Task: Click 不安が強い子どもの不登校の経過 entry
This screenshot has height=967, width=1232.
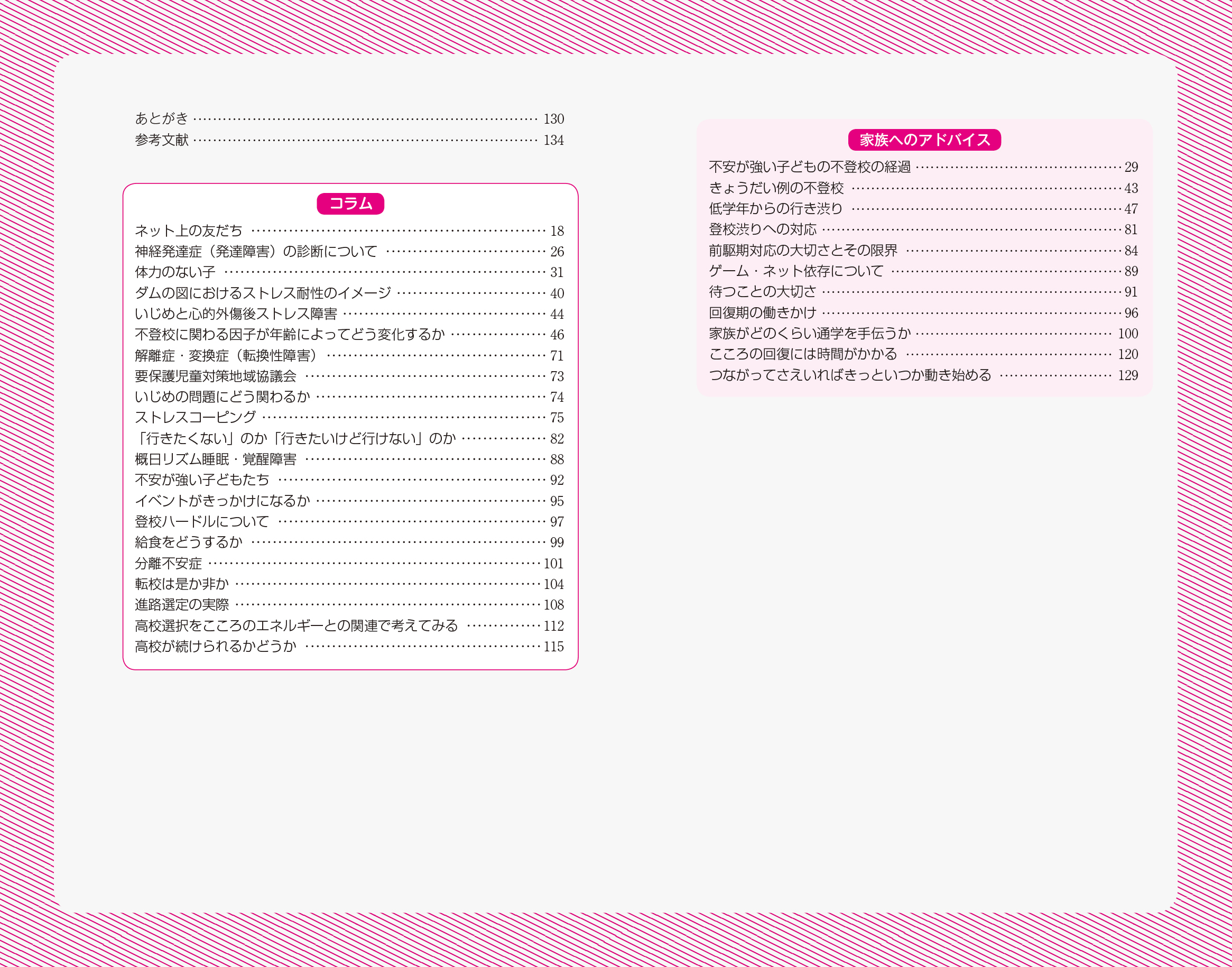Action: pos(923,167)
